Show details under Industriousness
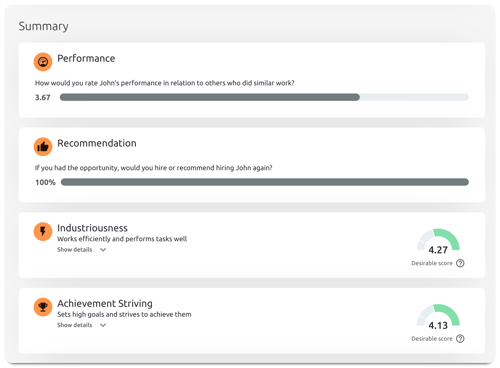The image size is (500, 368). pos(75,250)
